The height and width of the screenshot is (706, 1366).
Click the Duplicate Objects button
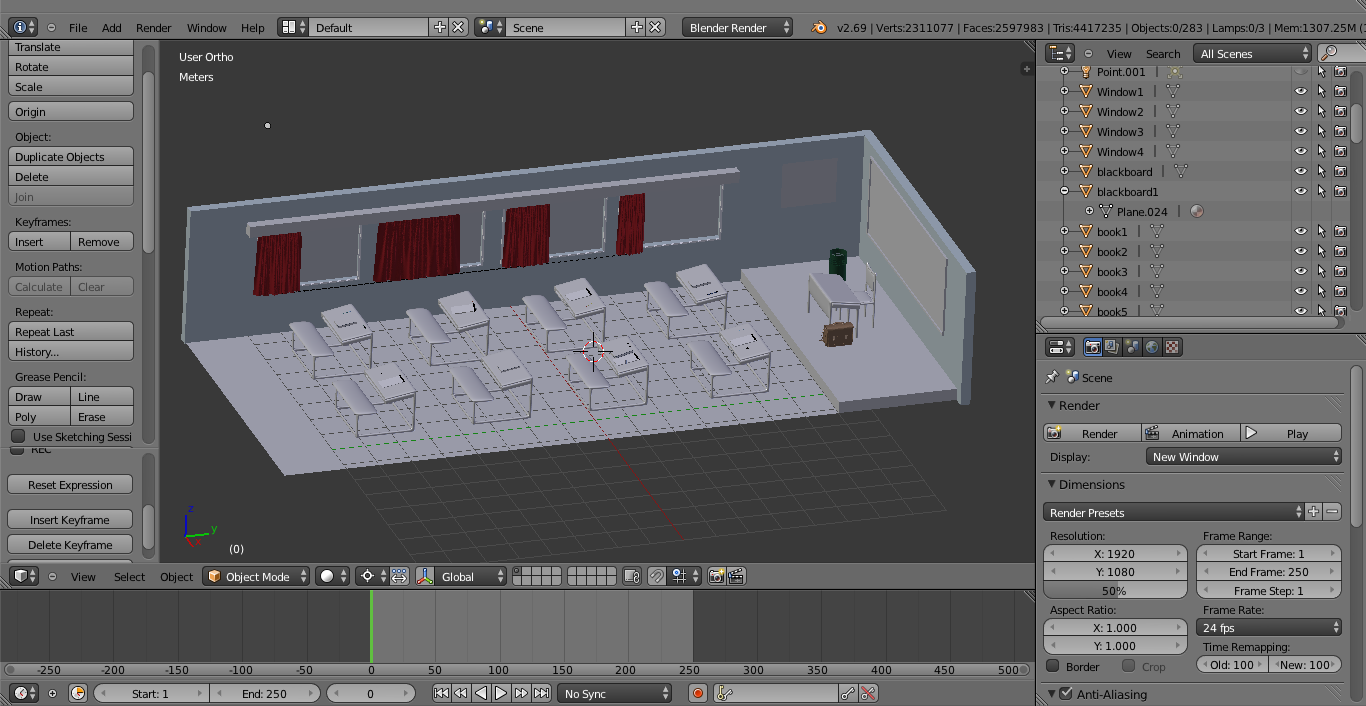tap(71, 157)
